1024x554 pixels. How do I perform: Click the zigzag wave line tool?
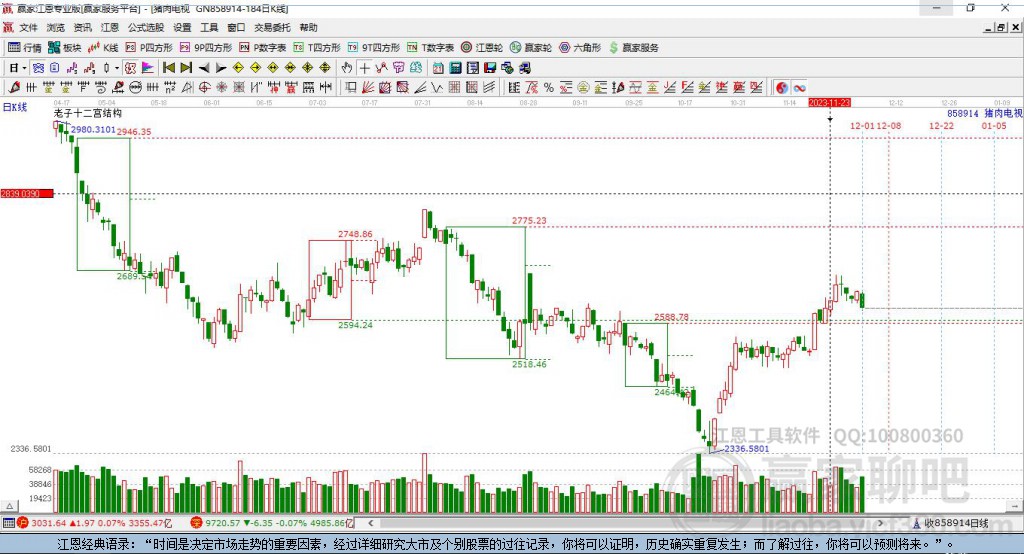tap(437, 88)
